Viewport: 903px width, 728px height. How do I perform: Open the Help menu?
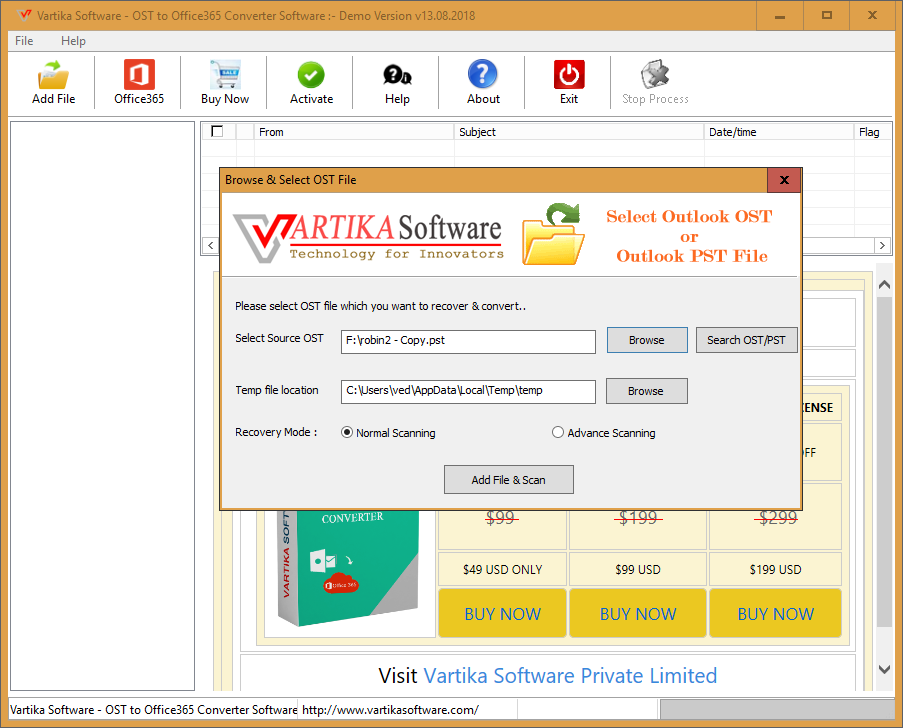tap(73, 41)
